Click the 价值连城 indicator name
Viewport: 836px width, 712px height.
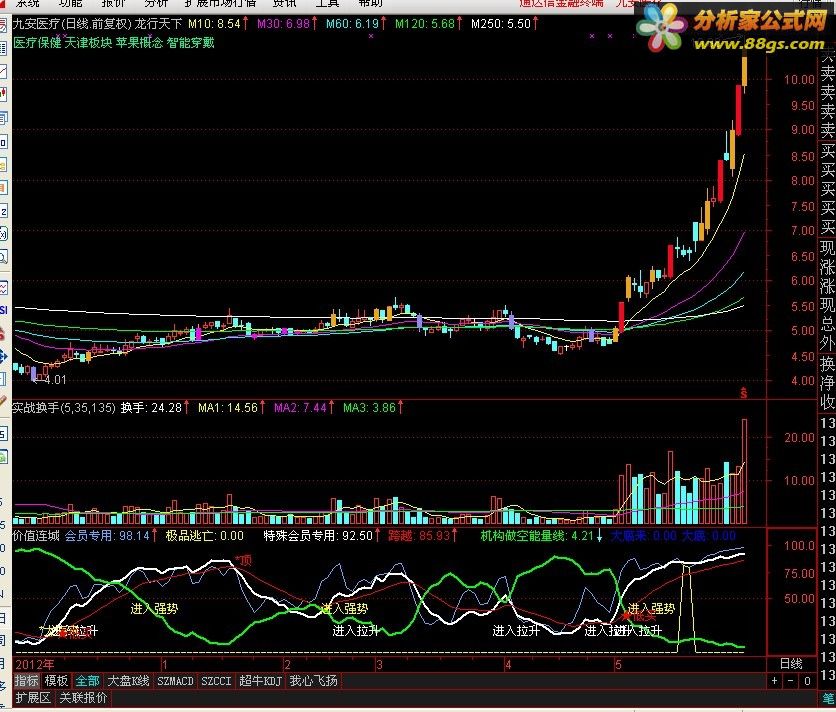coord(36,535)
